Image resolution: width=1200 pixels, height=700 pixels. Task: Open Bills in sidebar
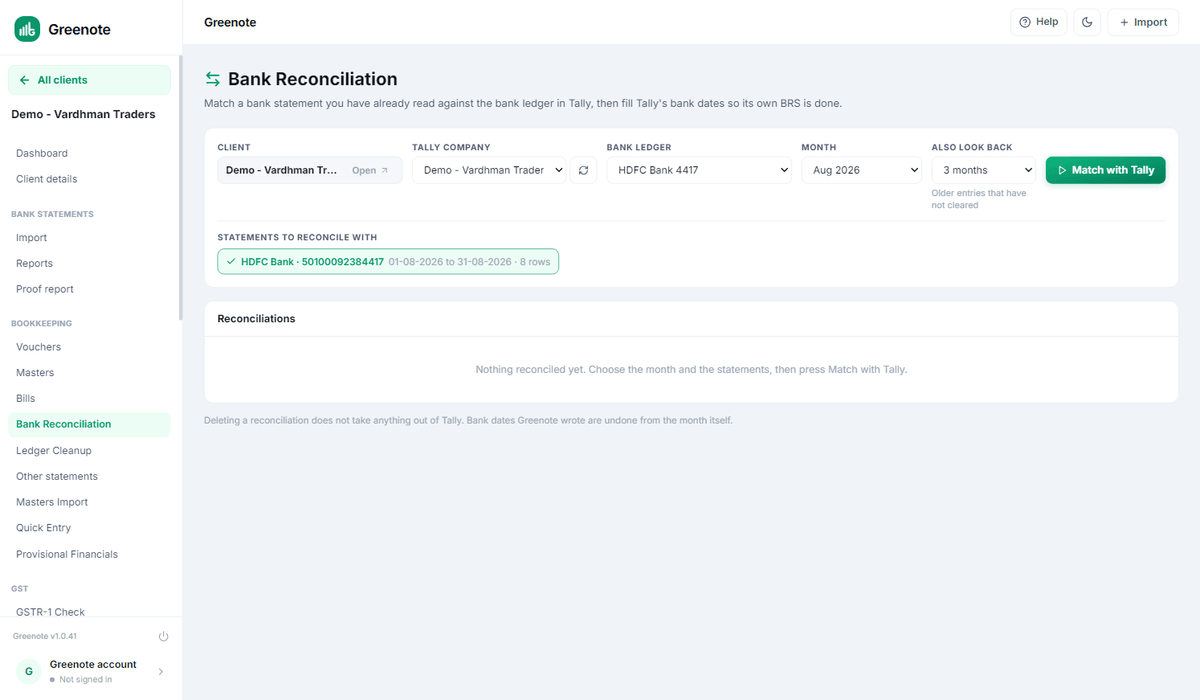click(89, 398)
